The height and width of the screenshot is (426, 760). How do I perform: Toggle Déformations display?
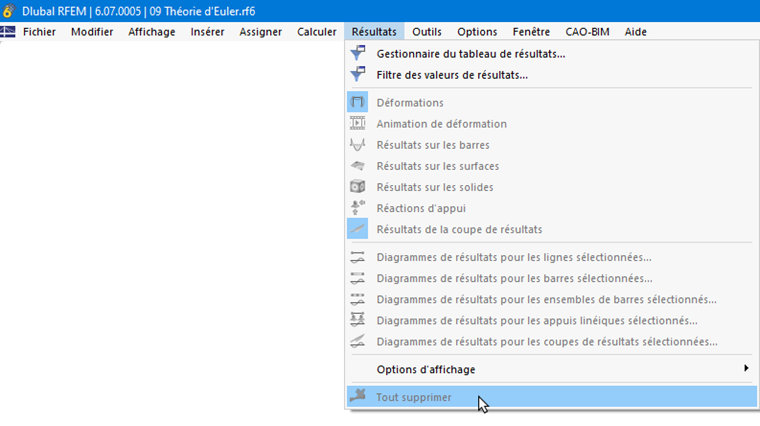pos(551,102)
